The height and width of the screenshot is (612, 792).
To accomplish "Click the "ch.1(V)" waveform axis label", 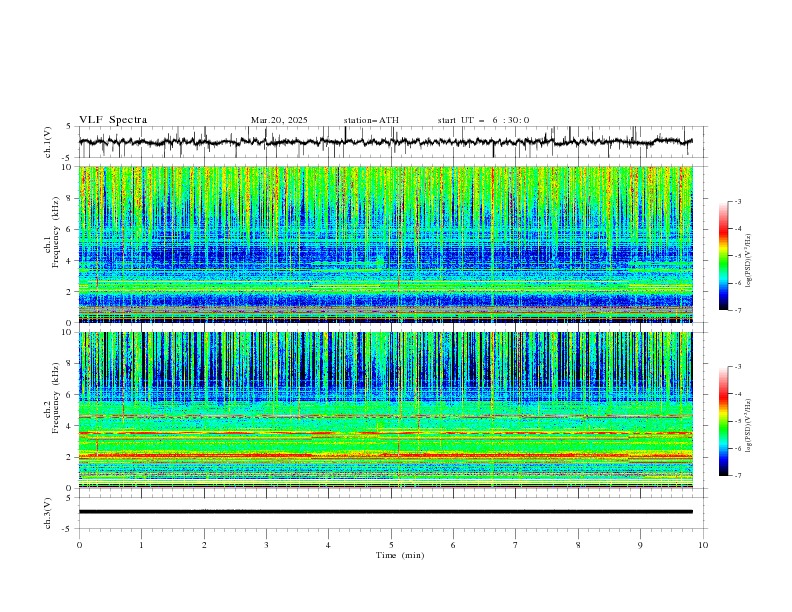I will 48,142.
